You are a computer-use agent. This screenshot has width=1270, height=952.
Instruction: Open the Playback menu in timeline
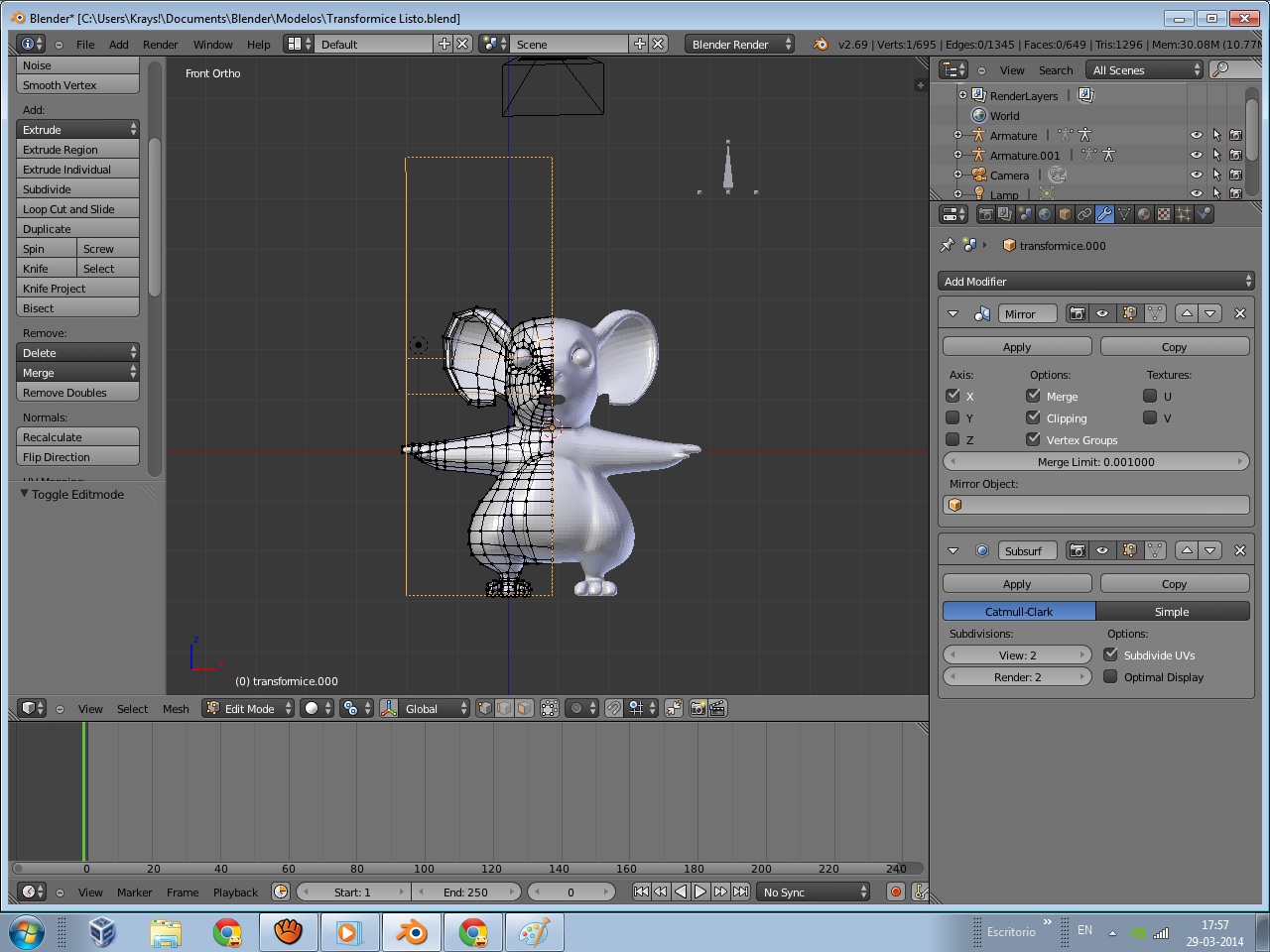235,892
